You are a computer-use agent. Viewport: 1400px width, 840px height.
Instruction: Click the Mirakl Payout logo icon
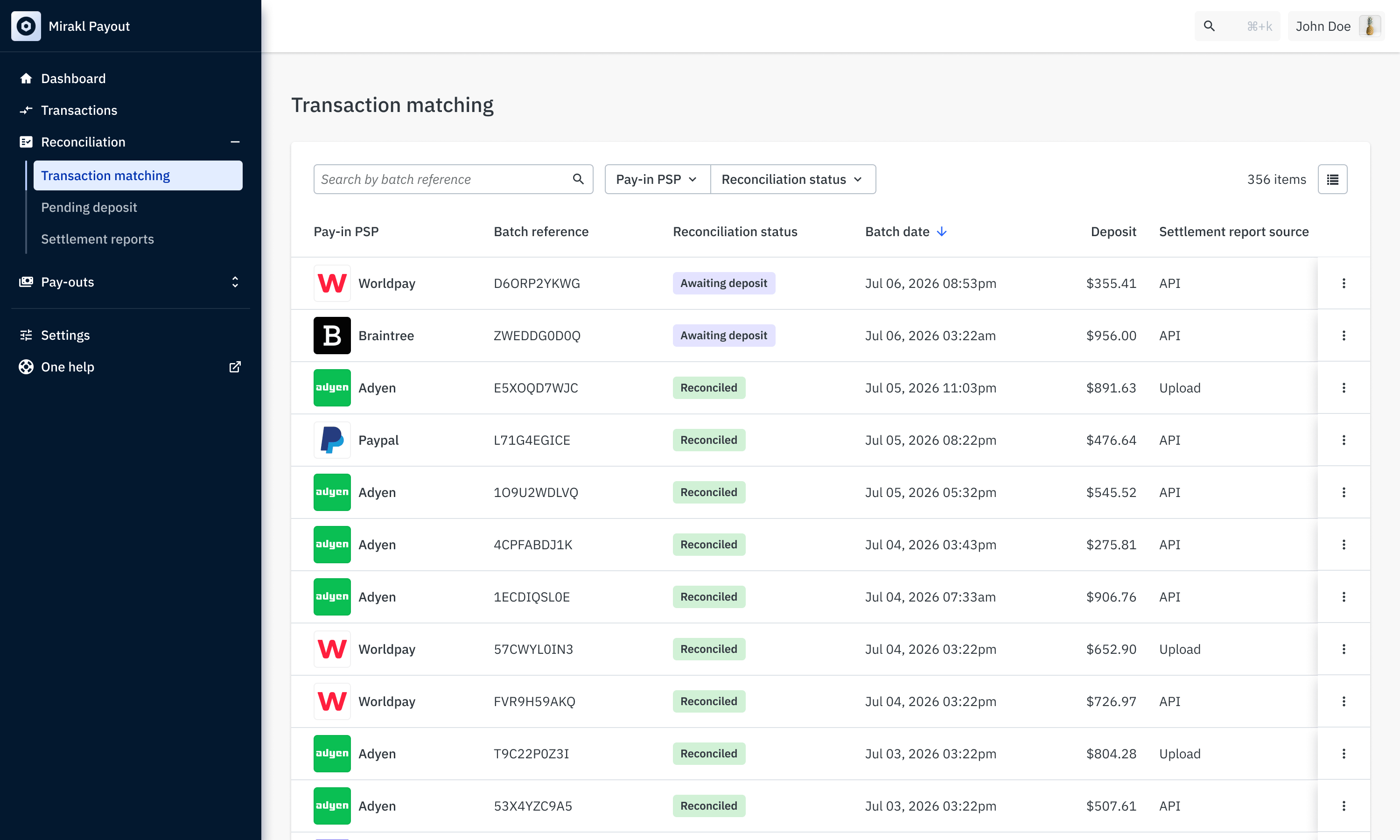coord(26,26)
